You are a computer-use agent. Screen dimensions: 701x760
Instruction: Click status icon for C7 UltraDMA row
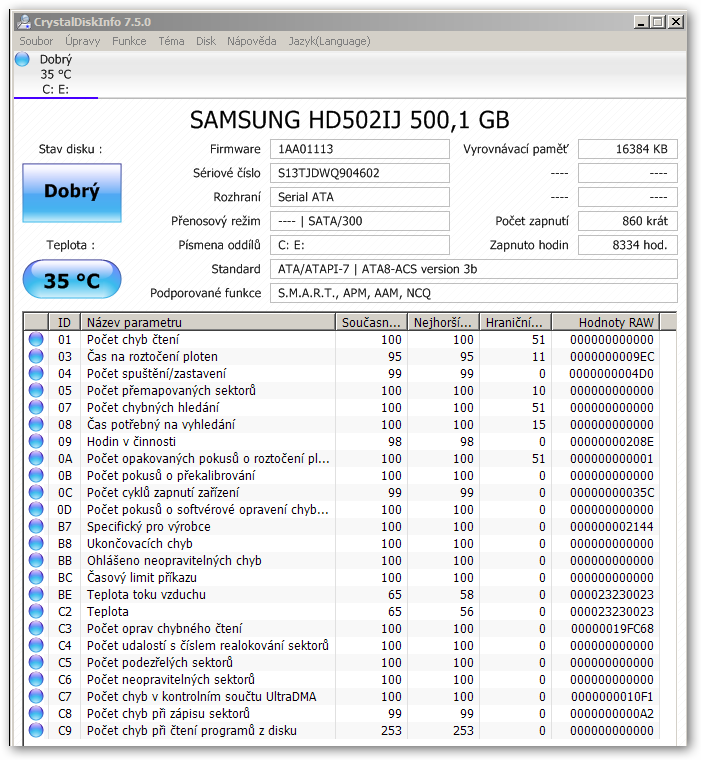click(x=36, y=696)
